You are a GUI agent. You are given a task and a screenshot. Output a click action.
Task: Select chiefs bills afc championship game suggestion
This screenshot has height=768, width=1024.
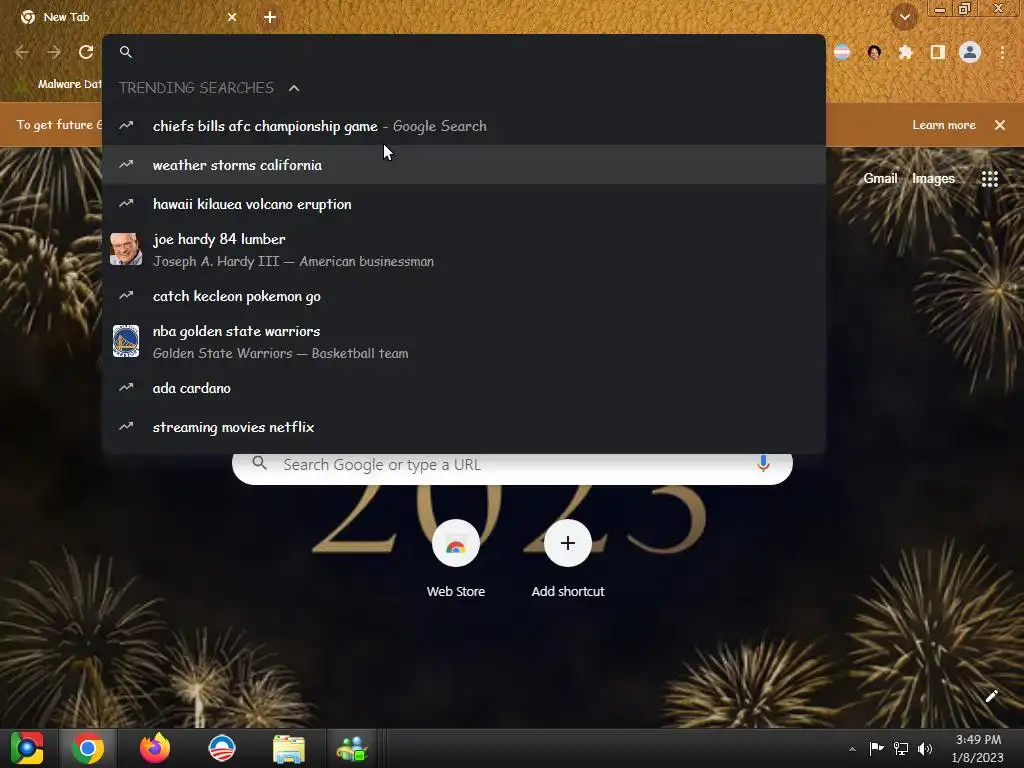tap(464, 126)
